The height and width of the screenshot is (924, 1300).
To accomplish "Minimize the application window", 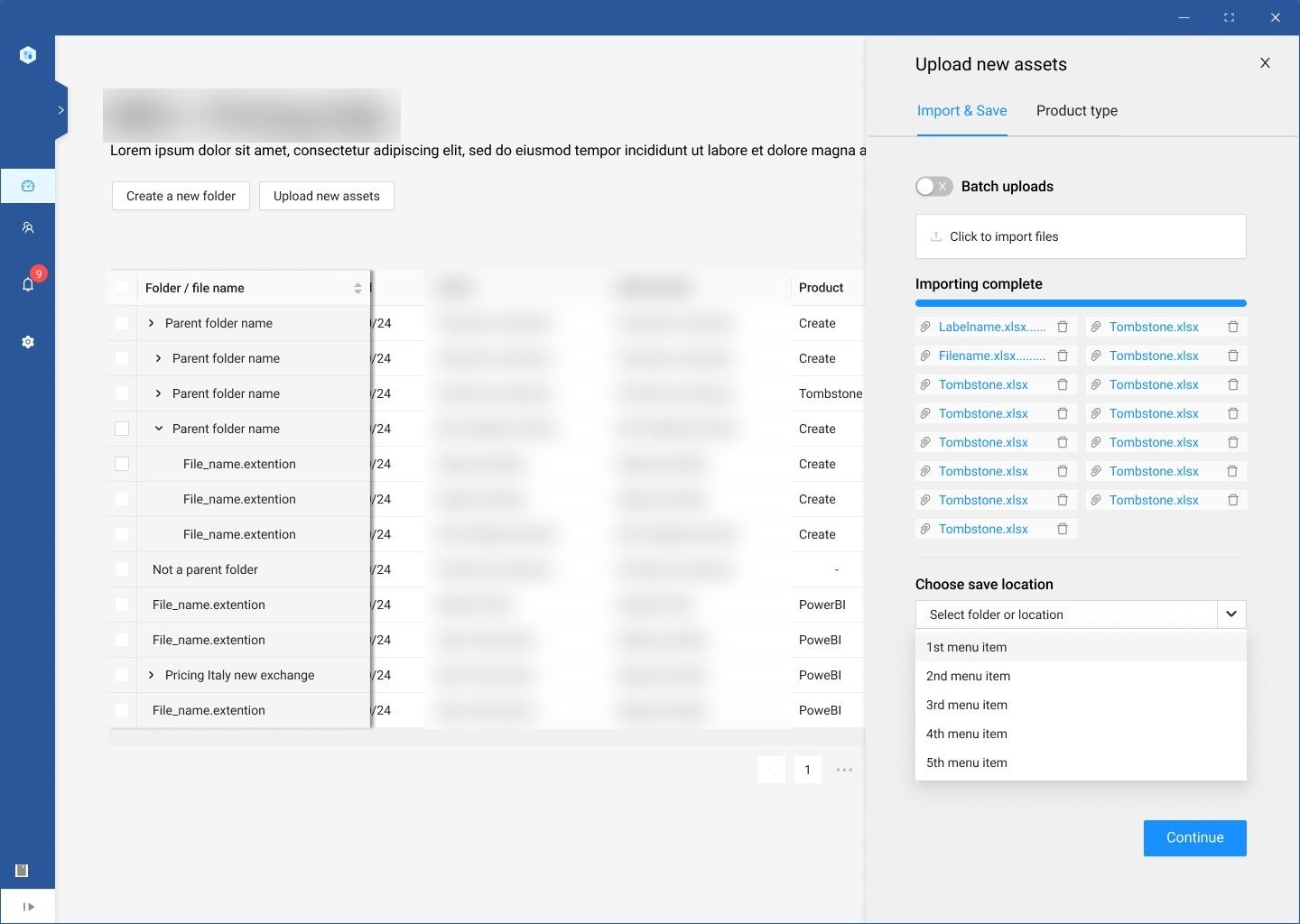I will point(1184,17).
